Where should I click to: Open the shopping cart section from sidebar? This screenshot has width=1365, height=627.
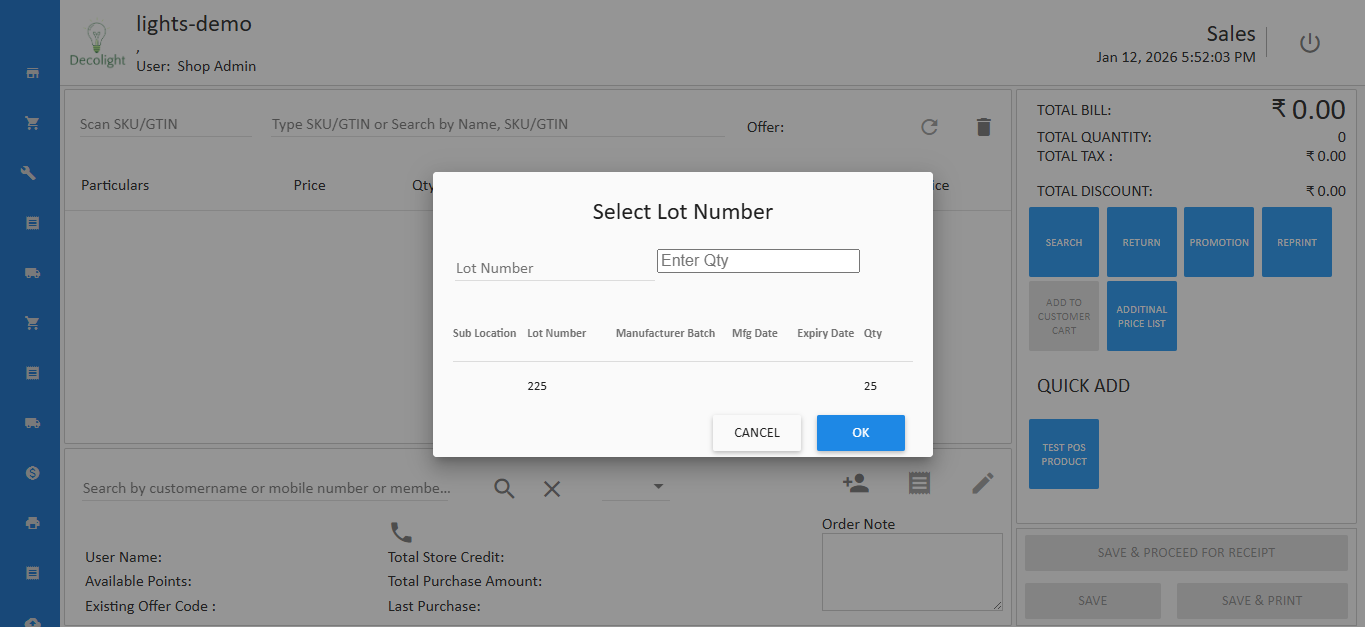point(31,122)
